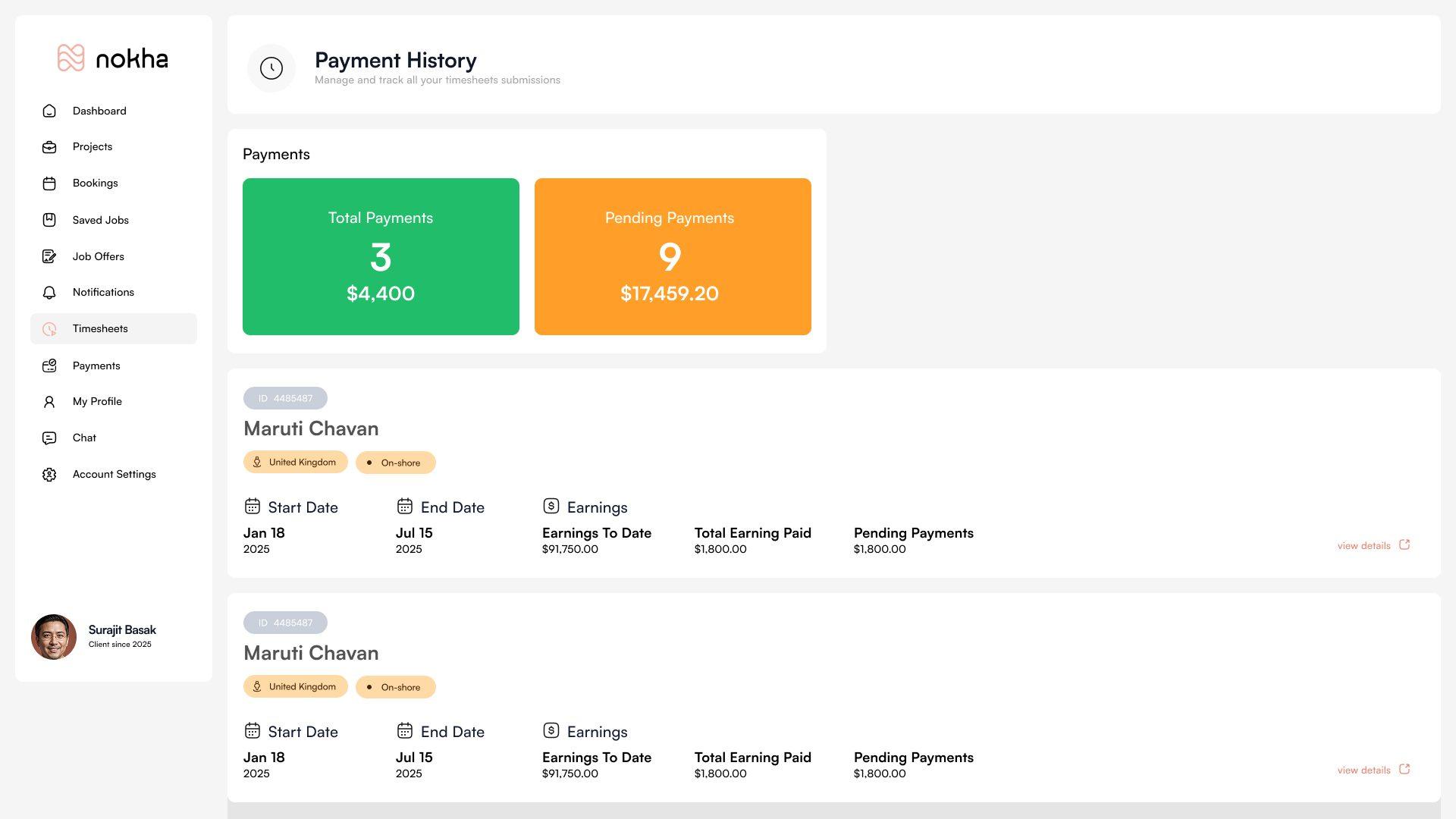The width and height of the screenshot is (1456, 819).
Task: Open Account Settings via the gear icon
Action: [x=49, y=474]
